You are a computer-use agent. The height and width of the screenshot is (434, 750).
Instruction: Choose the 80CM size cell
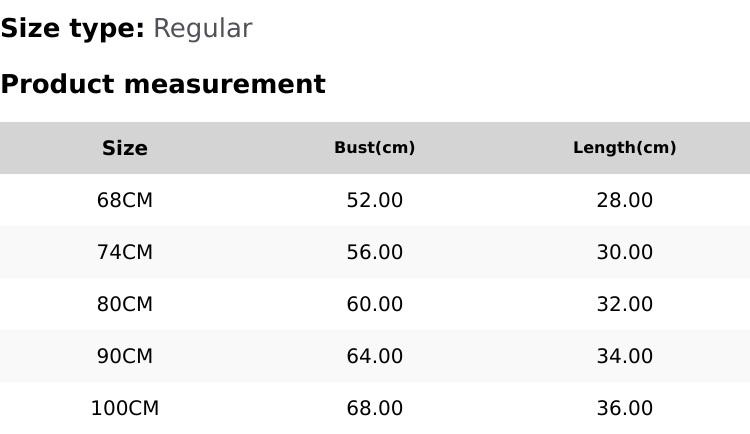coord(125,304)
